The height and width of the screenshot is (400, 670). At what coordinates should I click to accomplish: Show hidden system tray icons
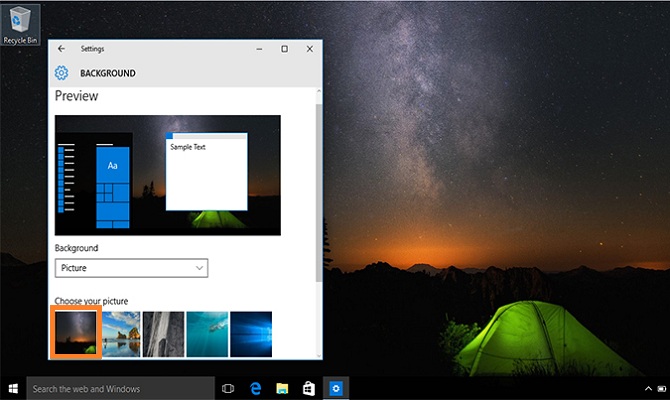648,388
